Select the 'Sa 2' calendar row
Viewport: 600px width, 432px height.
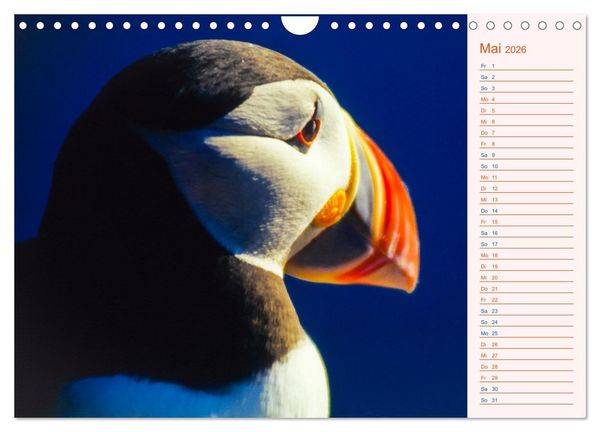pos(527,77)
